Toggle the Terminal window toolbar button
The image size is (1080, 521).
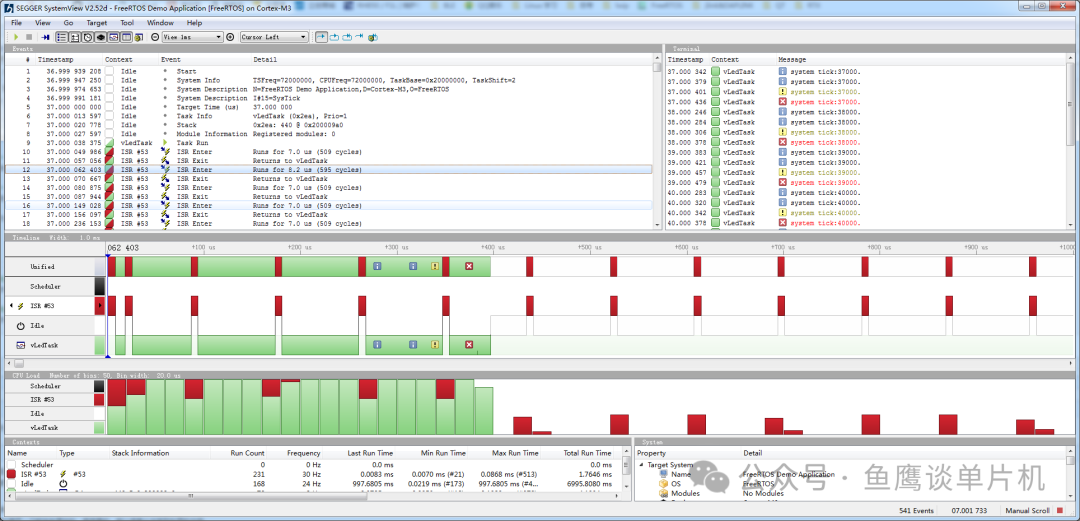point(74,37)
